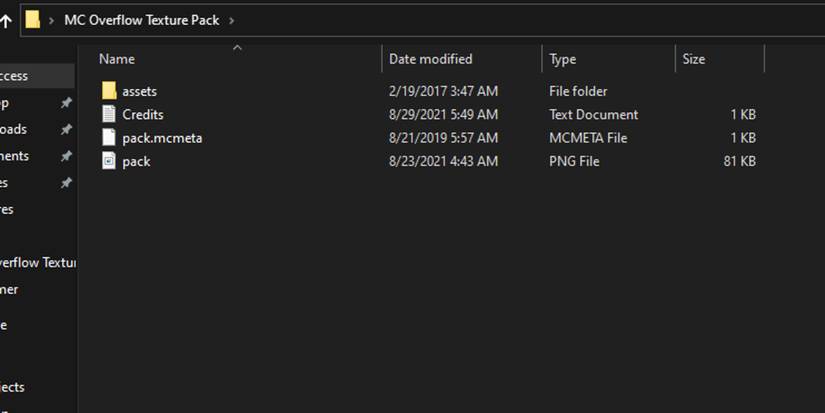
Task: Open the chevron before MC Overflow Texture Pack breadcrumb
Action: 51,19
